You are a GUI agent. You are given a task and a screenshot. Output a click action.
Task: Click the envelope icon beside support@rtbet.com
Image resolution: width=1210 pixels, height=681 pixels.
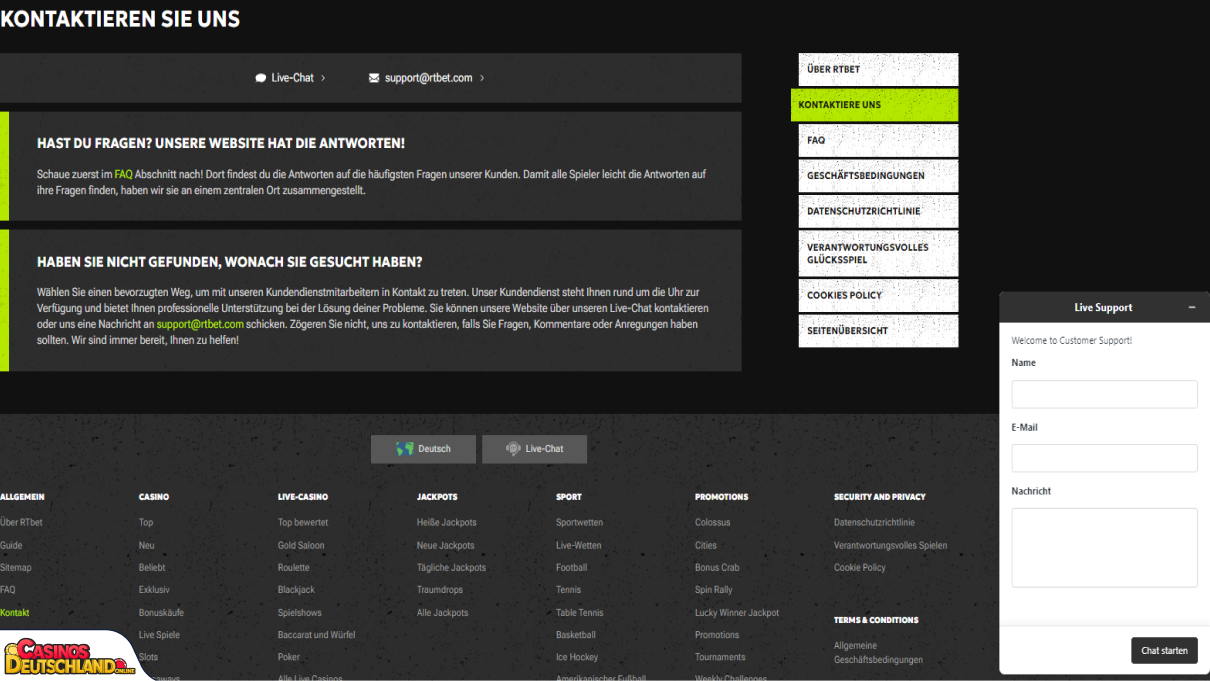pos(374,78)
